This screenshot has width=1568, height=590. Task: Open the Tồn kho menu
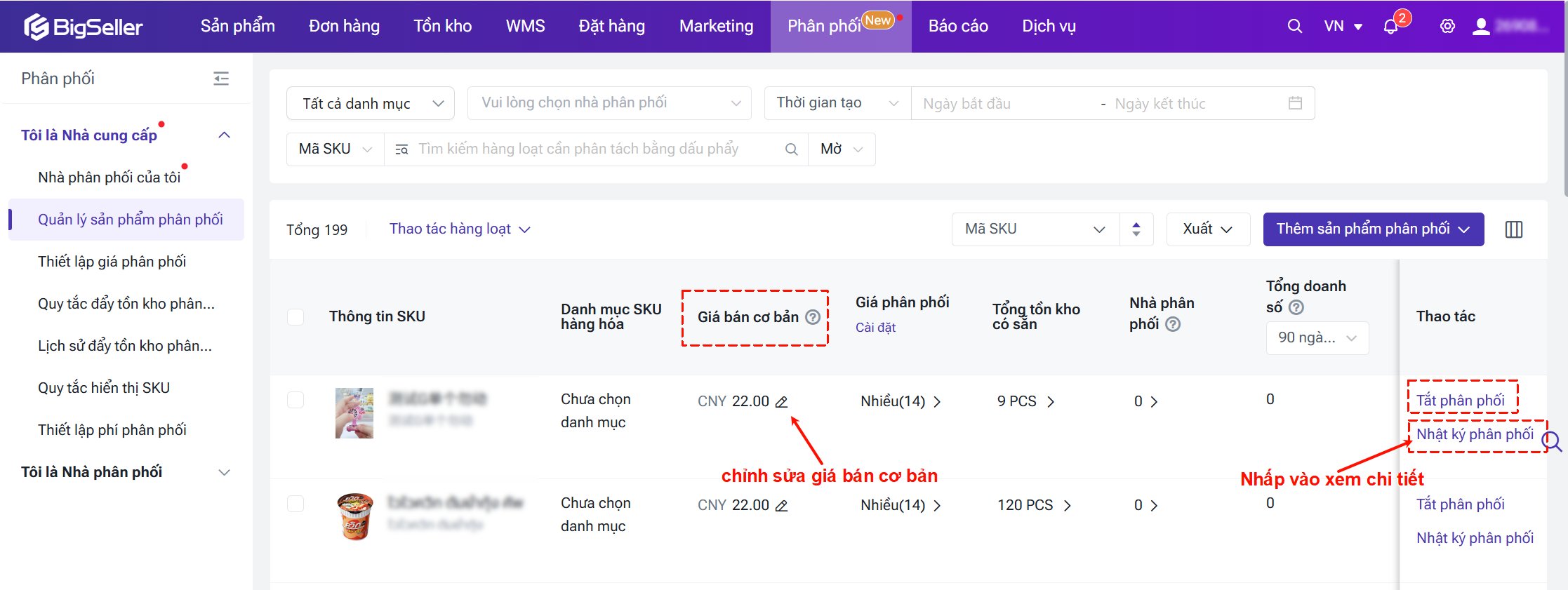click(443, 27)
